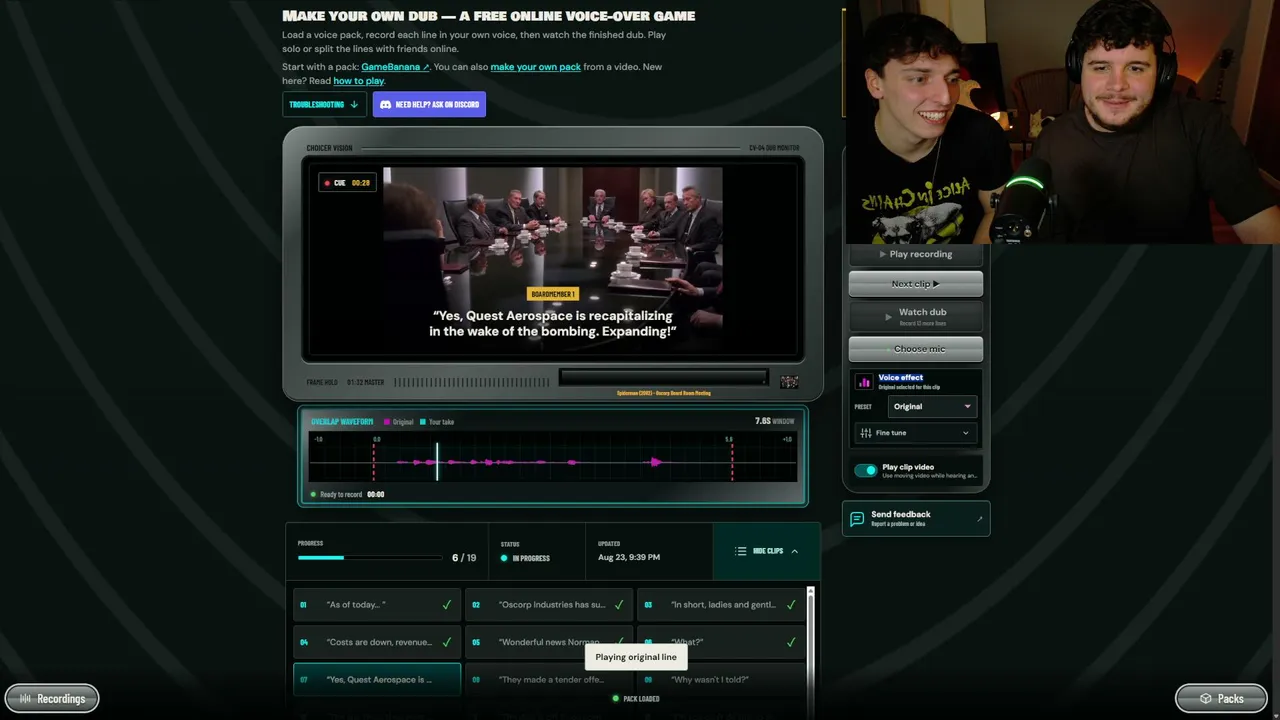Viewport: 1280px width, 720px height.
Task: Click Need Help? Ask on Discord button
Action: click(x=429, y=104)
